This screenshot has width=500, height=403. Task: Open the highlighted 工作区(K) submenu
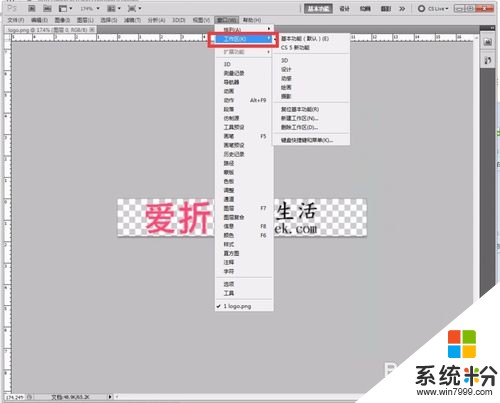[x=243, y=39]
